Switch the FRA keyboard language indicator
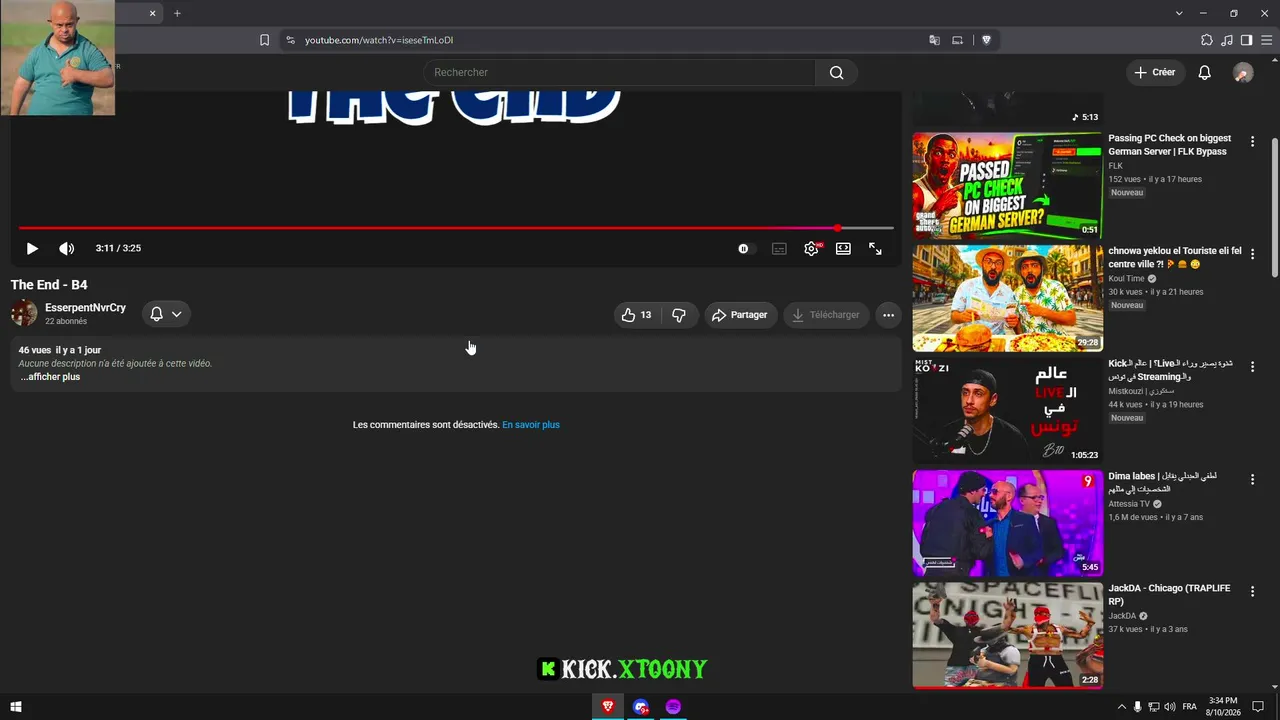 point(1189,707)
